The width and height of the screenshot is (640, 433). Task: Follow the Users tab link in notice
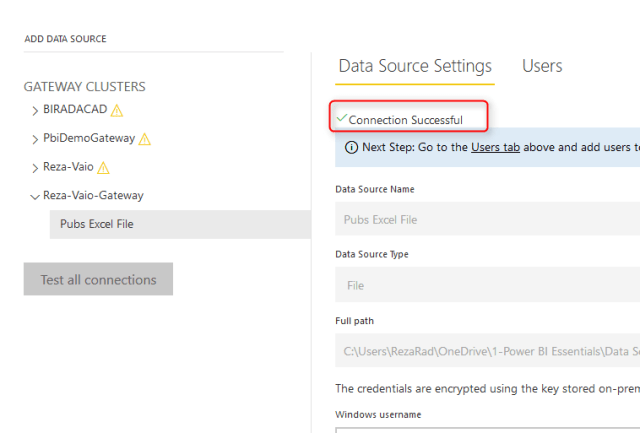(495, 147)
